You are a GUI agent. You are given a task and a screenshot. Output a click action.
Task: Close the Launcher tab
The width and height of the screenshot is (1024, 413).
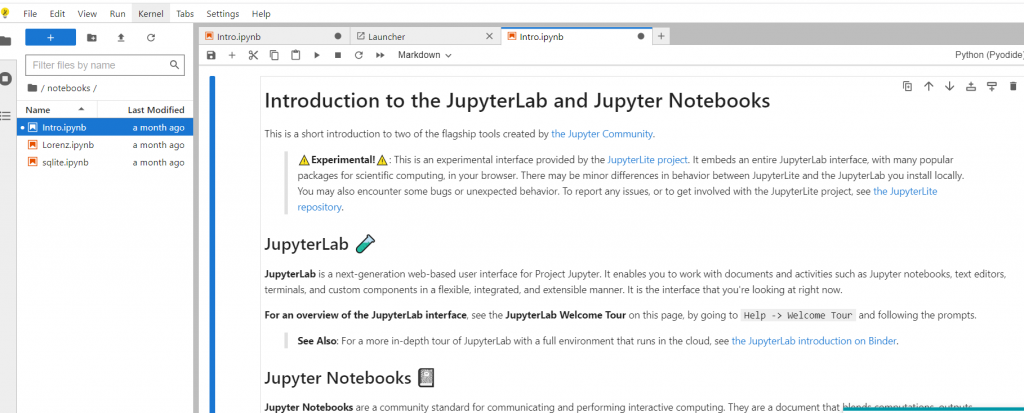[x=489, y=37]
